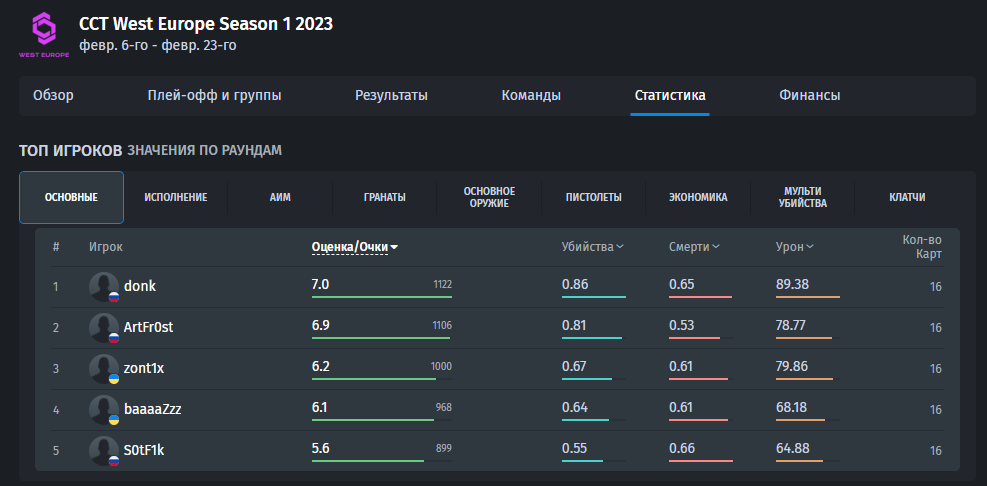Click donk's points value 1122
987x486 pixels.
point(443,285)
